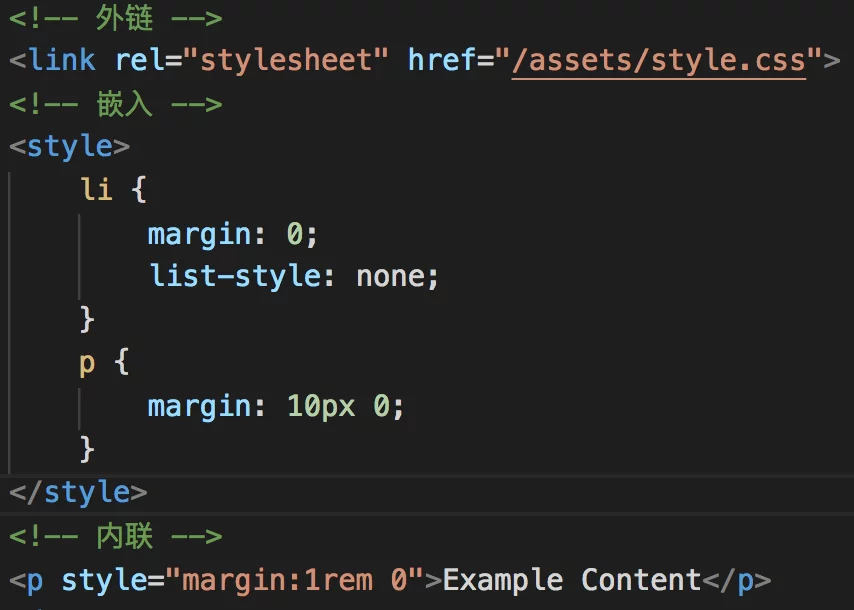Image resolution: width=854 pixels, height=610 pixels.
Task: Click the p selector in style block
Action: [88, 362]
